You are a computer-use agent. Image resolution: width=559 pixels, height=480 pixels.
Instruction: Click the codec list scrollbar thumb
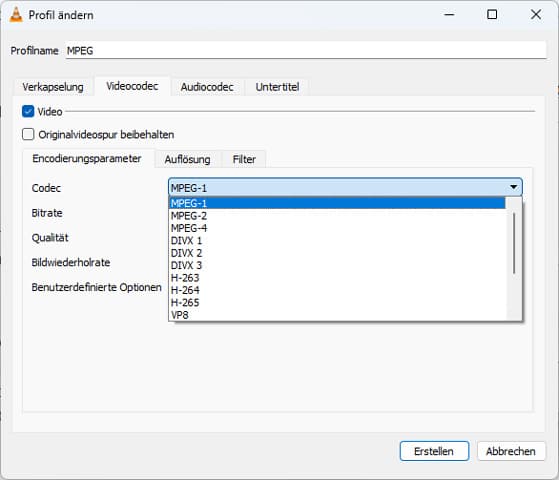[x=514, y=243]
